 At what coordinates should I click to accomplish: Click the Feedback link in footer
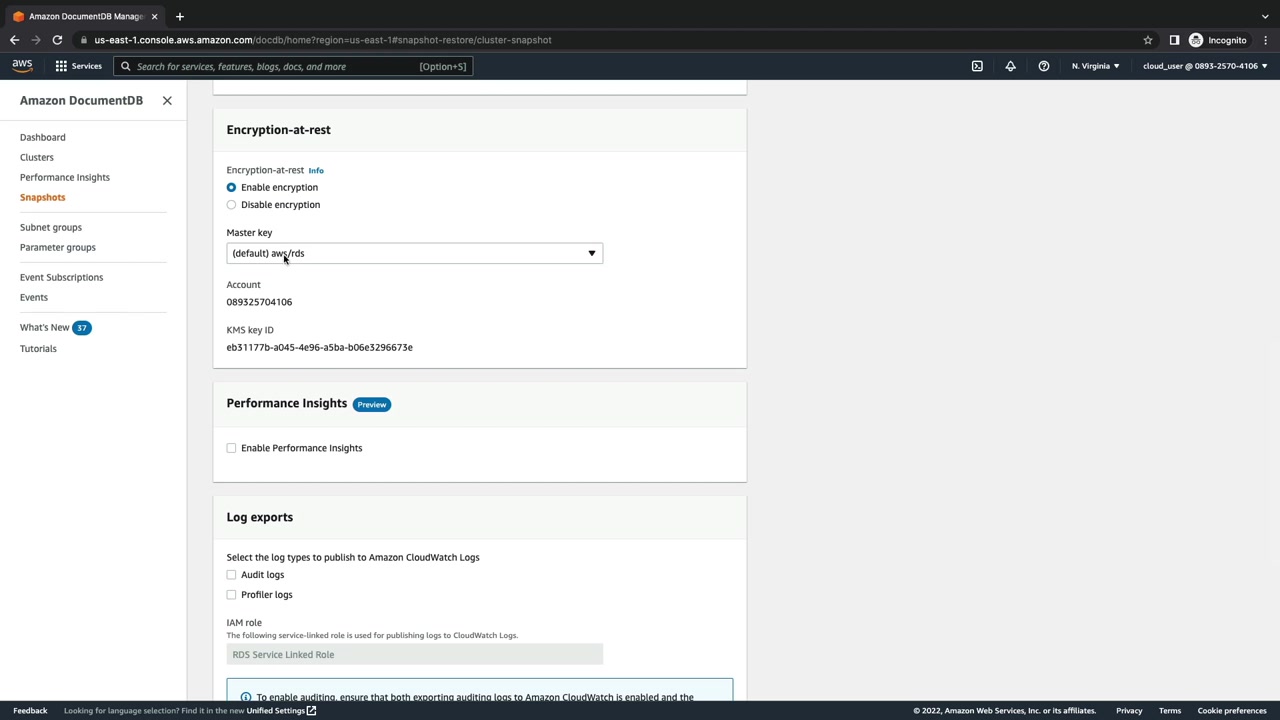coord(30,711)
